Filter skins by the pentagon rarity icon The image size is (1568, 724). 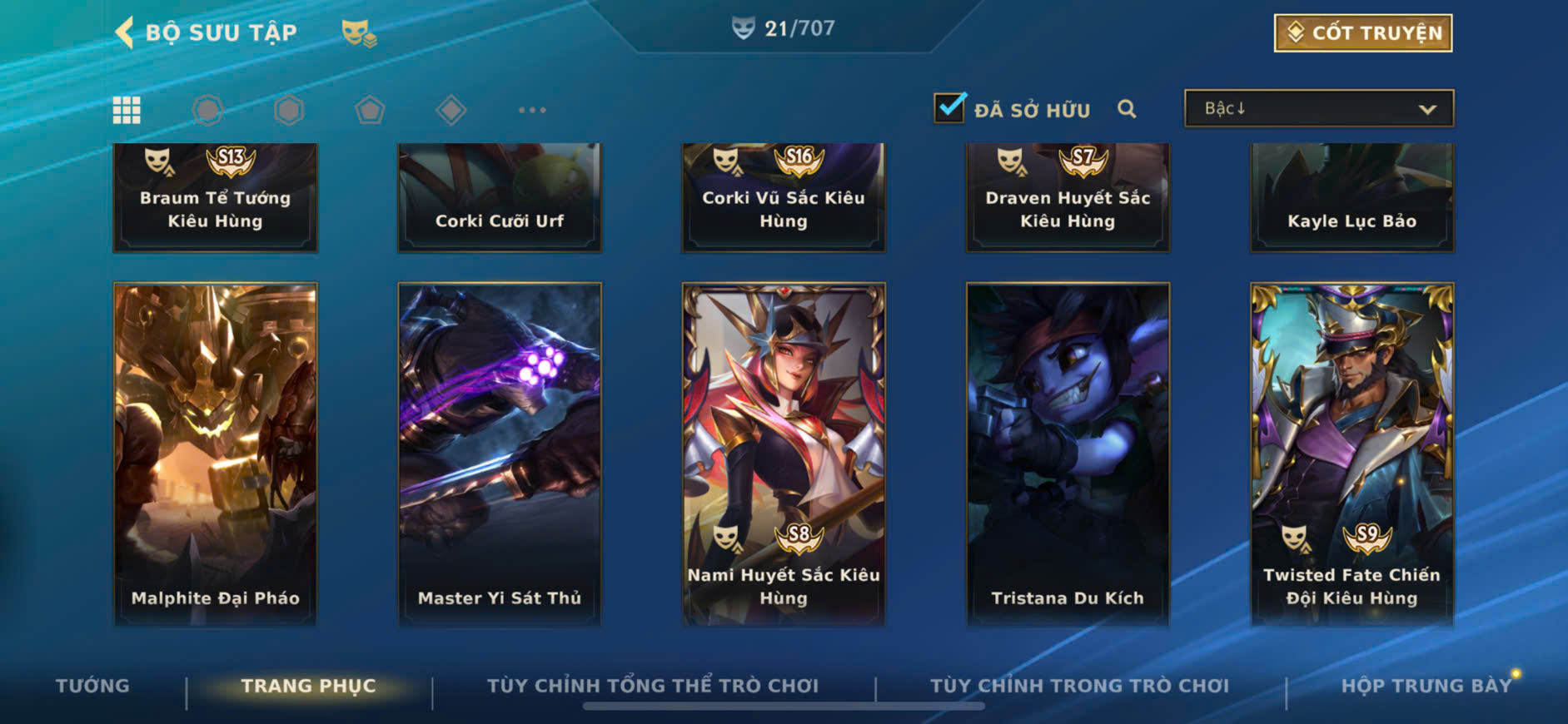370,110
